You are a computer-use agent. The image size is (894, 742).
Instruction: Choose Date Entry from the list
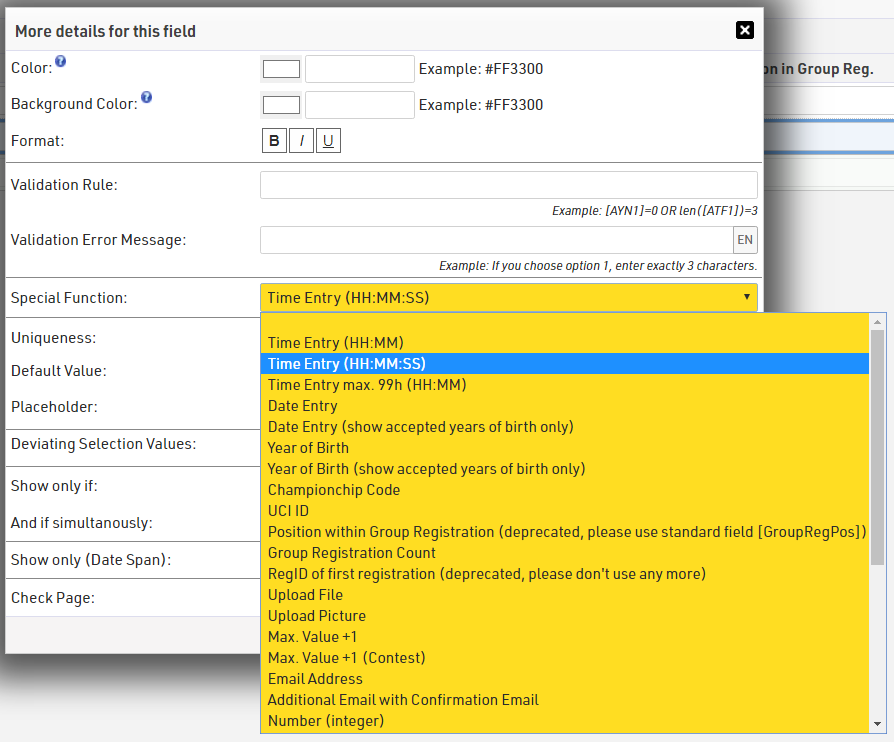coord(302,406)
